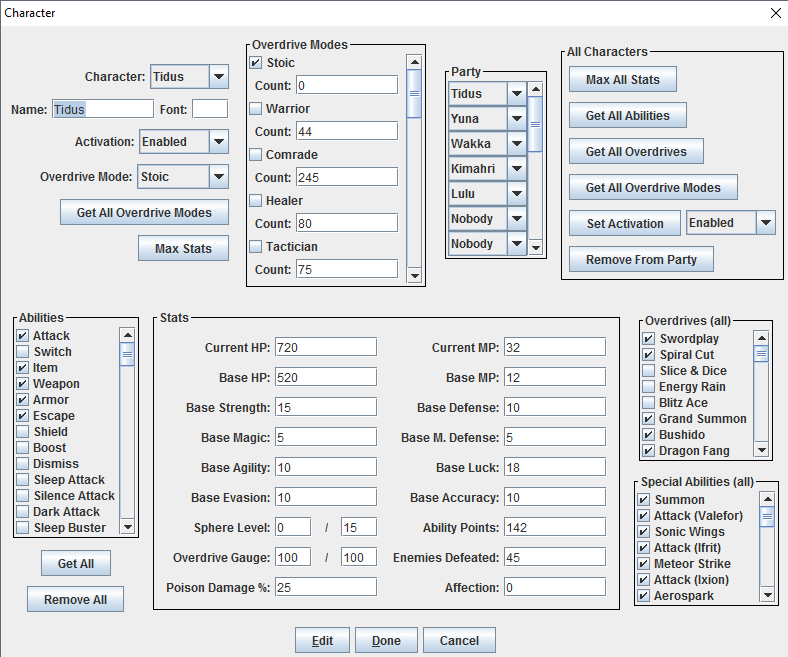Image resolution: width=788 pixels, height=657 pixels.
Task: Click the Remove All abilities button
Action: (75, 599)
